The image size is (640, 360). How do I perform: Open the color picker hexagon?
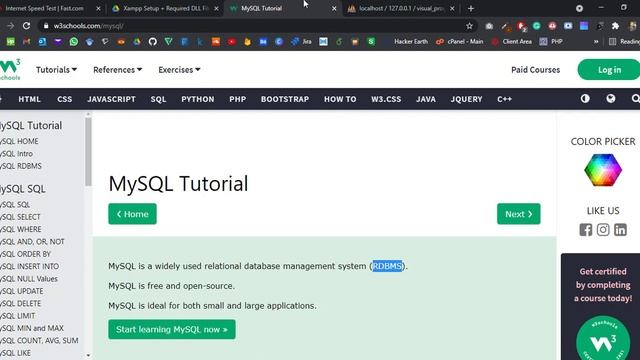click(x=603, y=170)
